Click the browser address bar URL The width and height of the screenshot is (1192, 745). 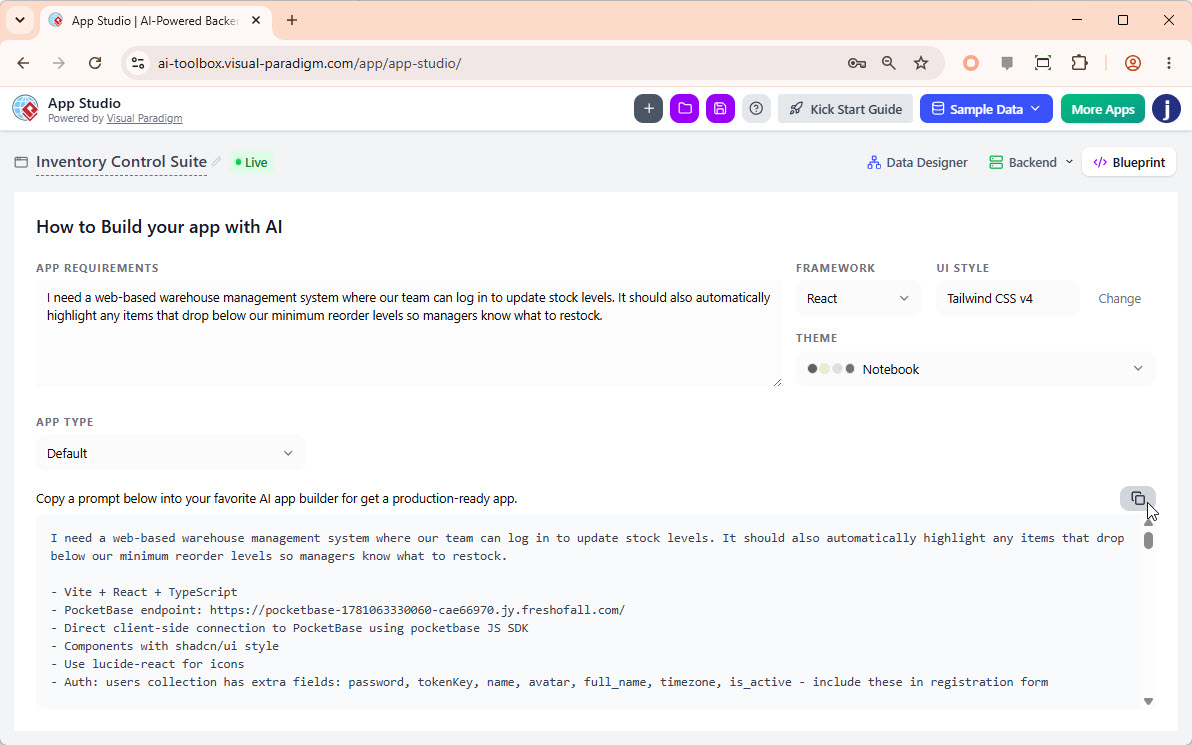[x=309, y=63]
